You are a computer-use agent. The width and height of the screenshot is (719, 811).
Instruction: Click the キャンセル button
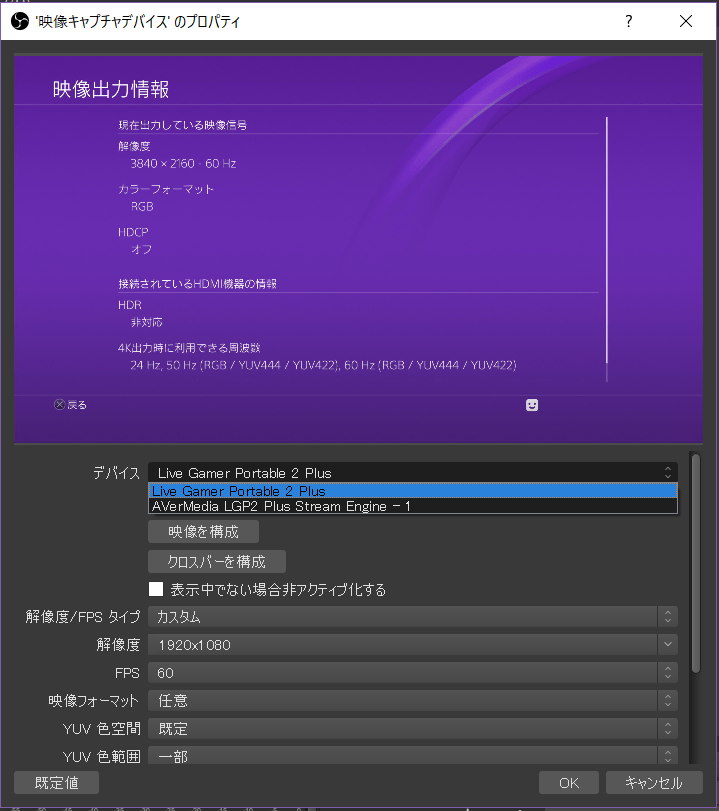pos(654,783)
